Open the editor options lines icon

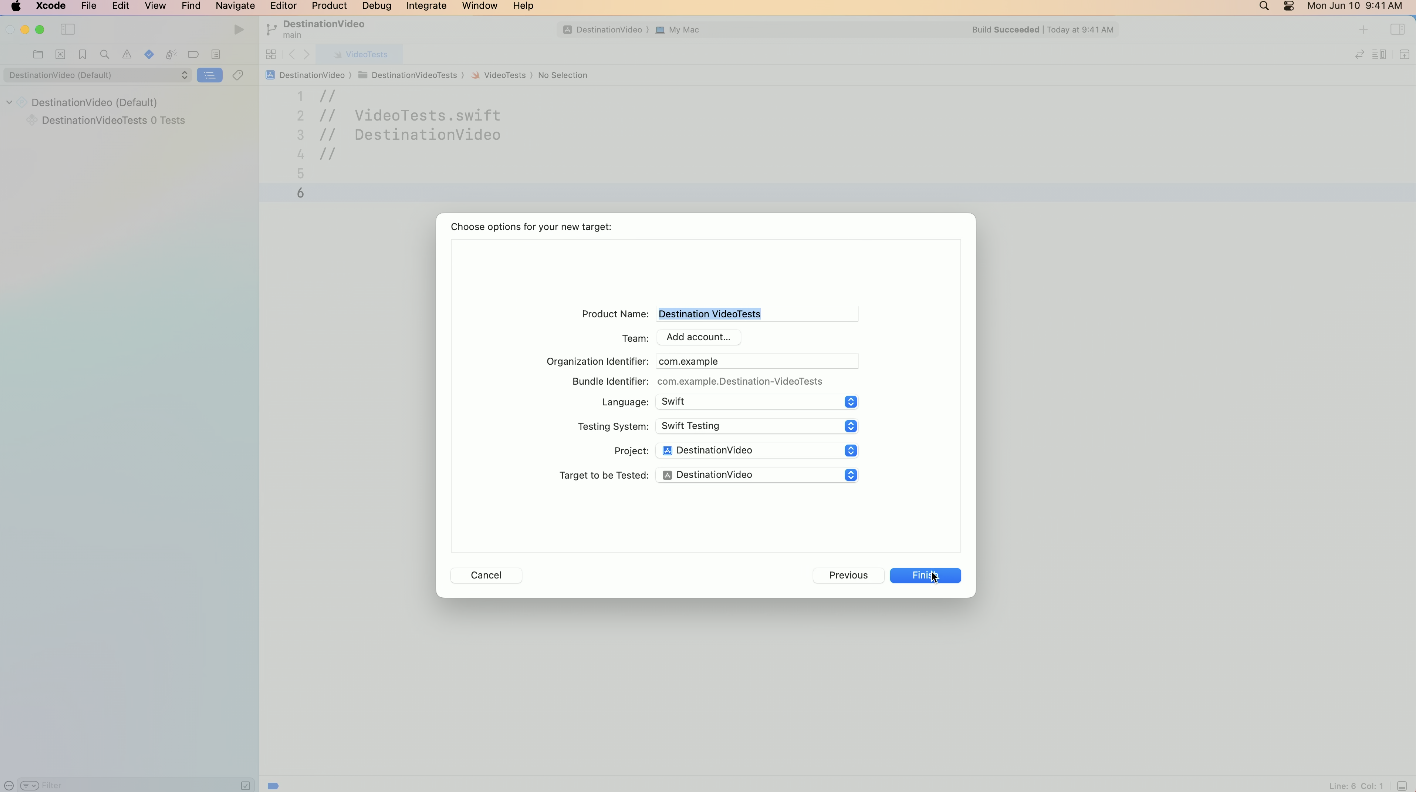click(x=1379, y=55)
